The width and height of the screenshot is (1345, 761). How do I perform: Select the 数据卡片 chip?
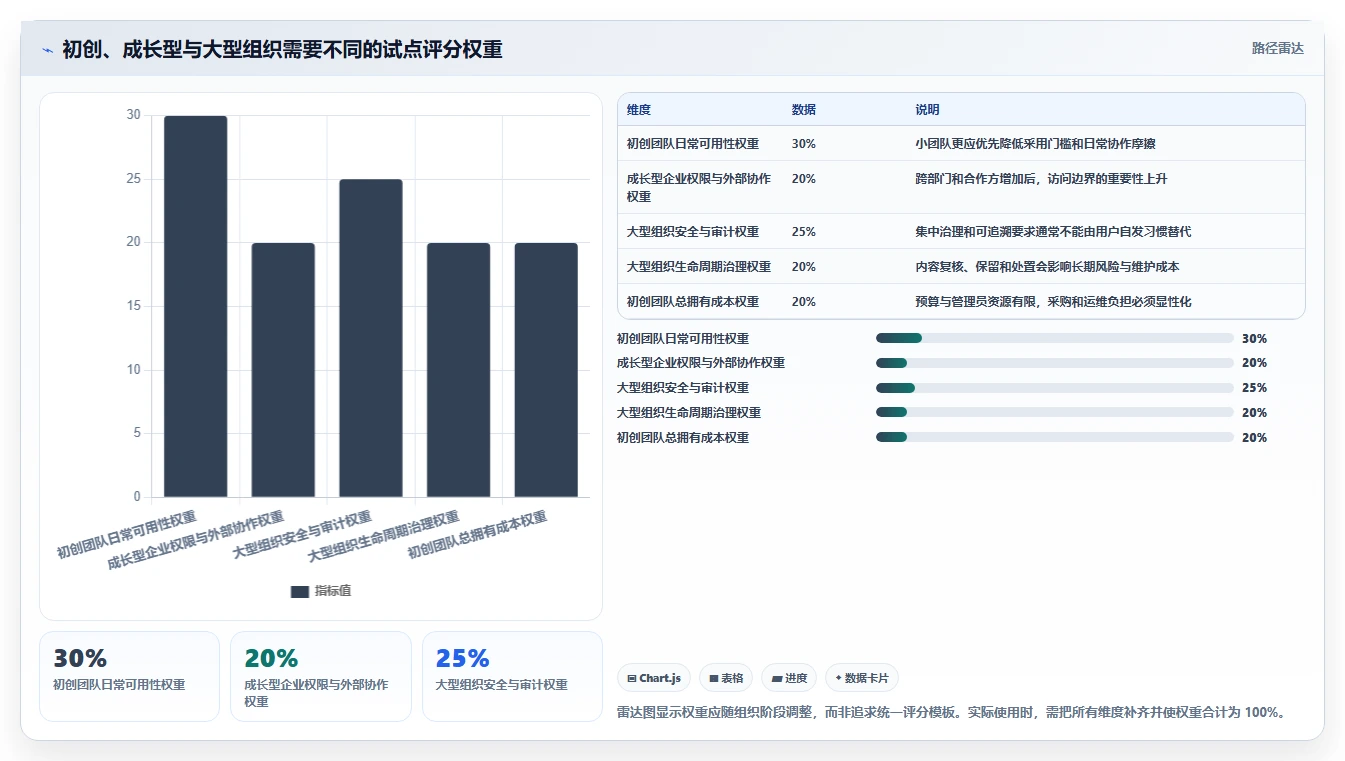tap(862, 678)
